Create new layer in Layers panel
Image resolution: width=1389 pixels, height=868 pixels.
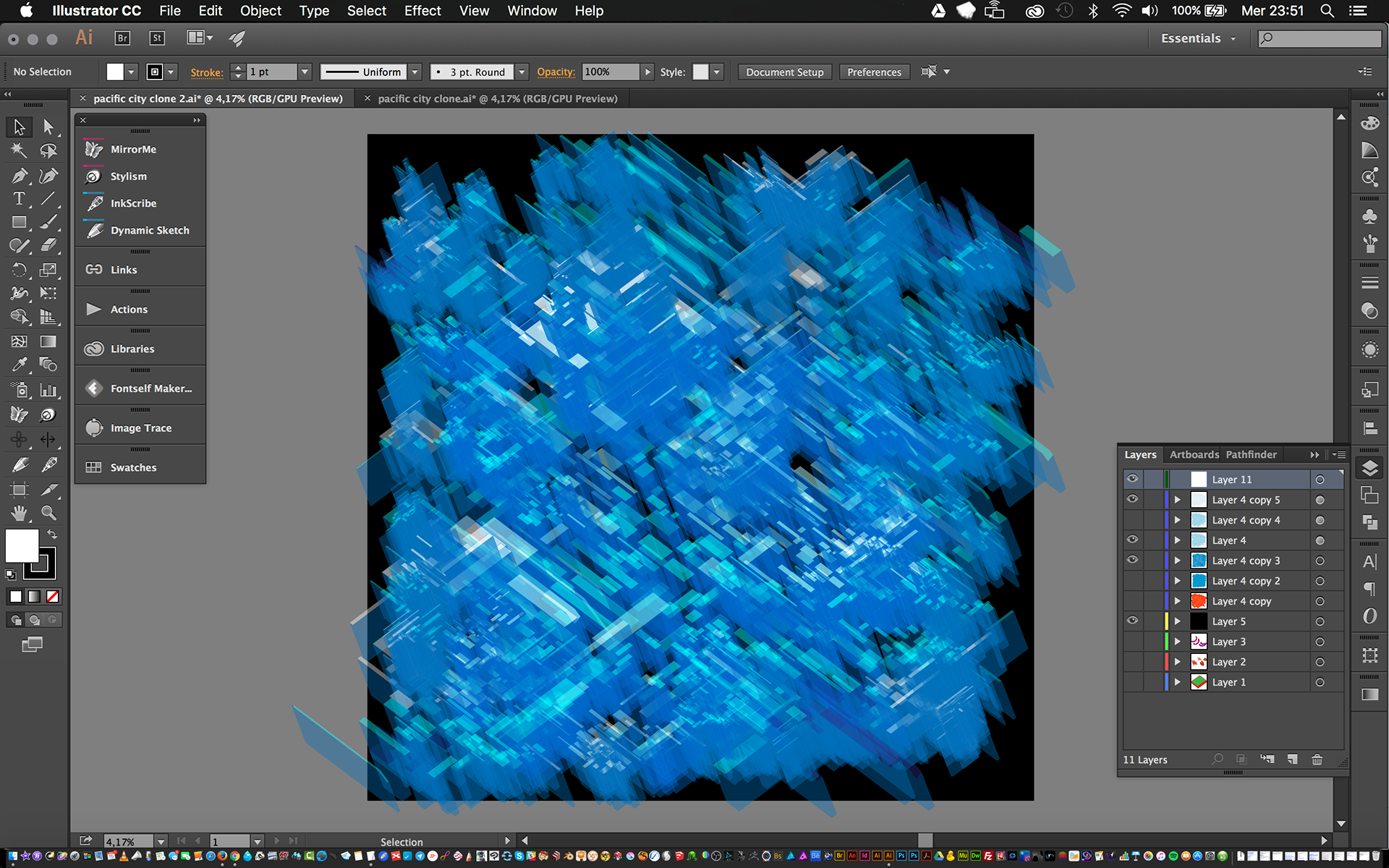tap(1292, 759)
